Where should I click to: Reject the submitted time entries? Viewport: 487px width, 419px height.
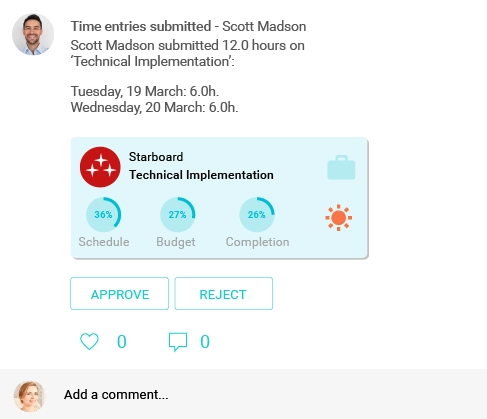click(223, 294)
